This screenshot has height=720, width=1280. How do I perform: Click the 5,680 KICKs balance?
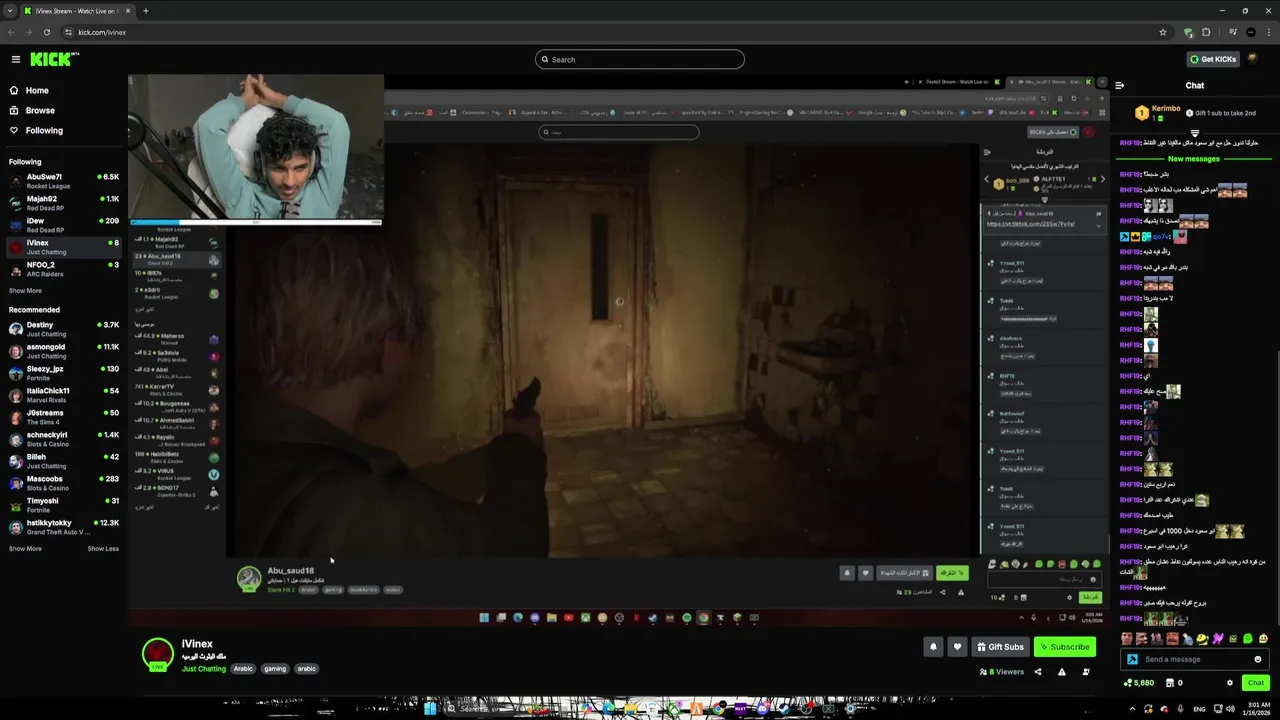1139,683
